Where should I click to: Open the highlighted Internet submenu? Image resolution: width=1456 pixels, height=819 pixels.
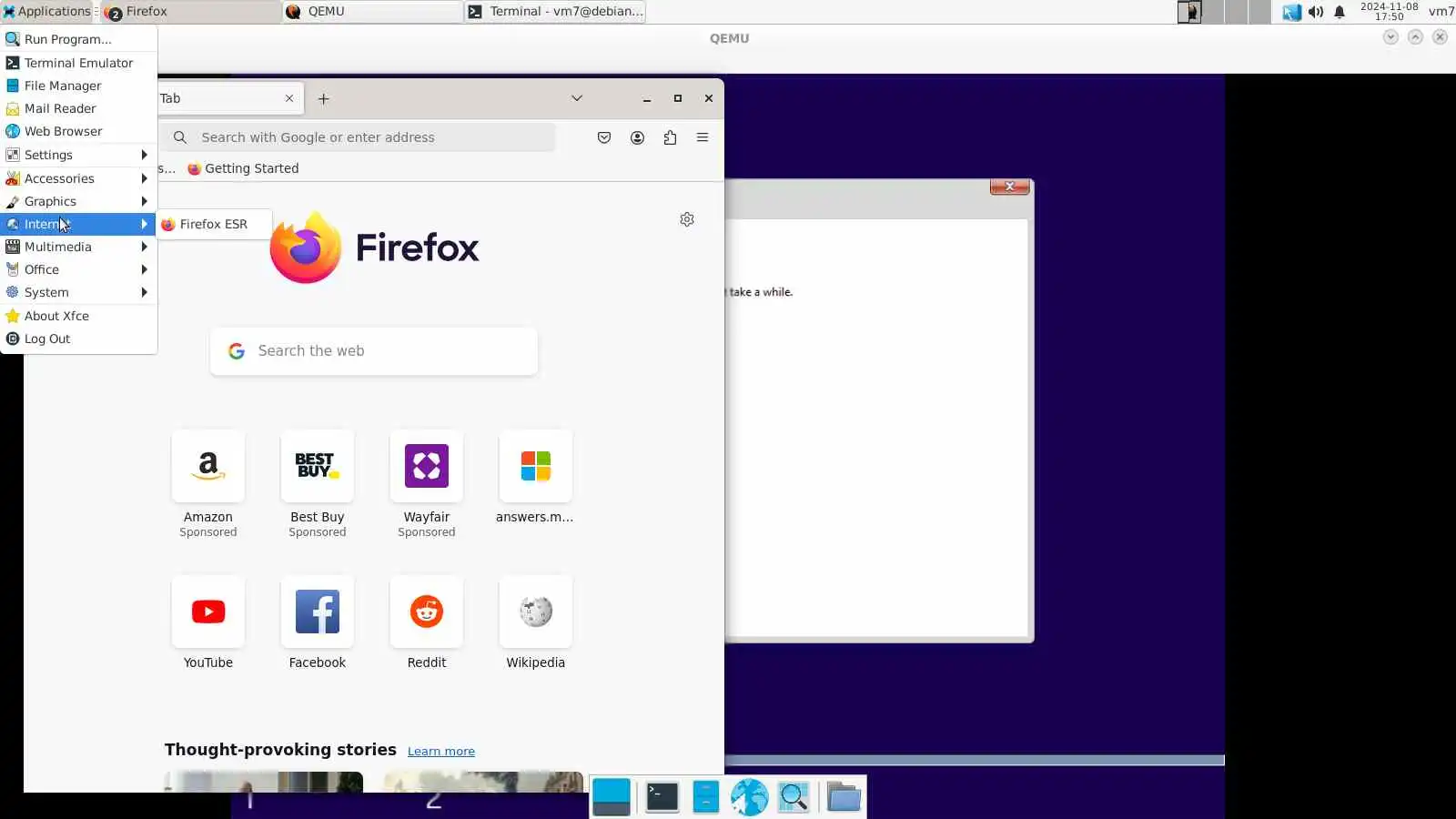(x=78, y=224)
